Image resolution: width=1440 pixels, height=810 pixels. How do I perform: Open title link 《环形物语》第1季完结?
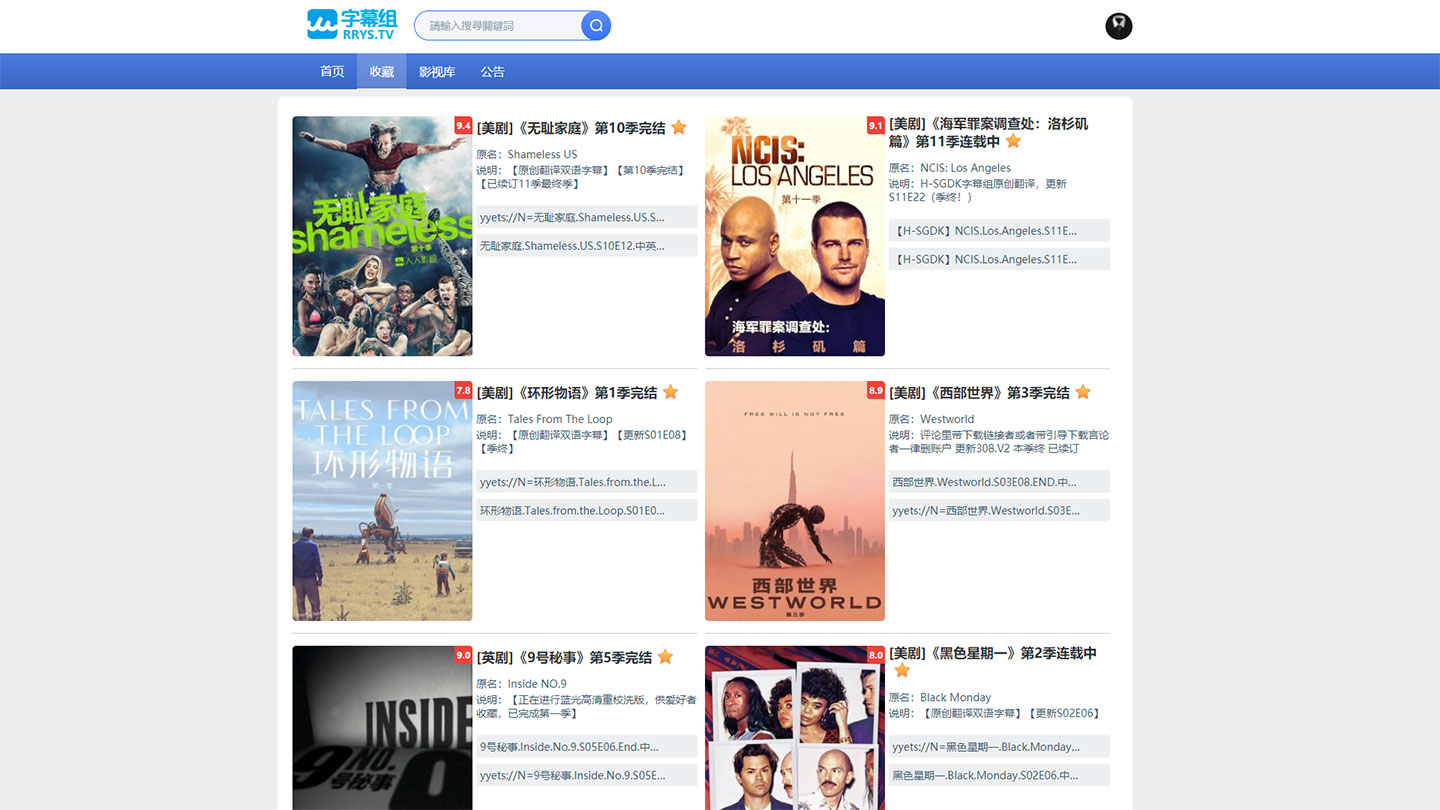coord(567,393)
